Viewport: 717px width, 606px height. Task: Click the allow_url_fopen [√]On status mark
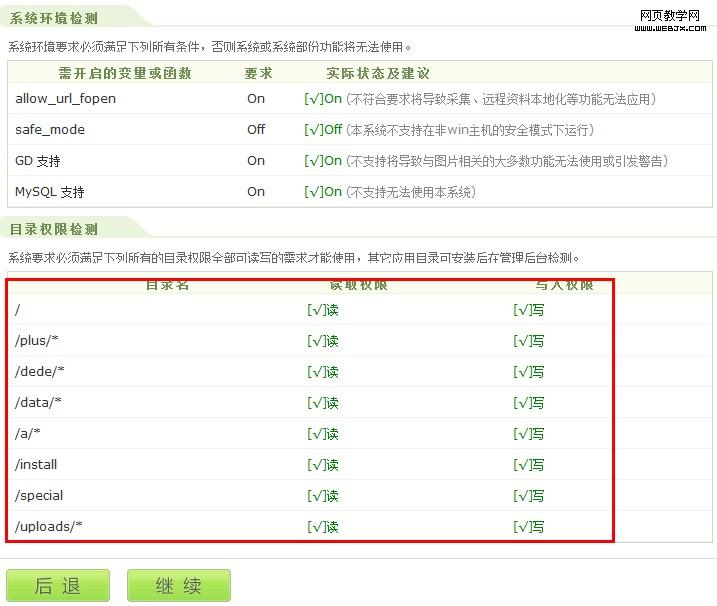(x=323, y=99)
